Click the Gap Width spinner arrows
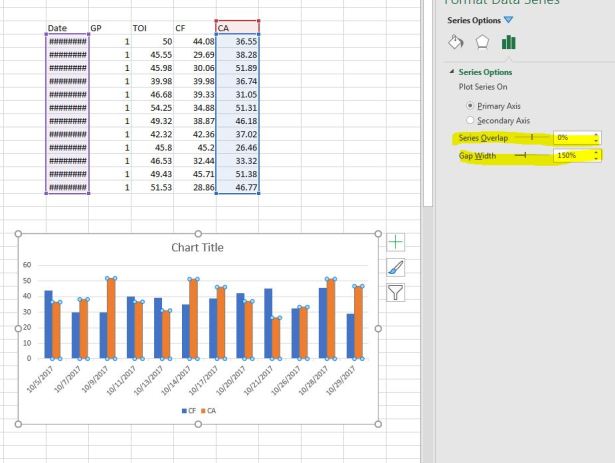615x463 pixels. [596, 156]
